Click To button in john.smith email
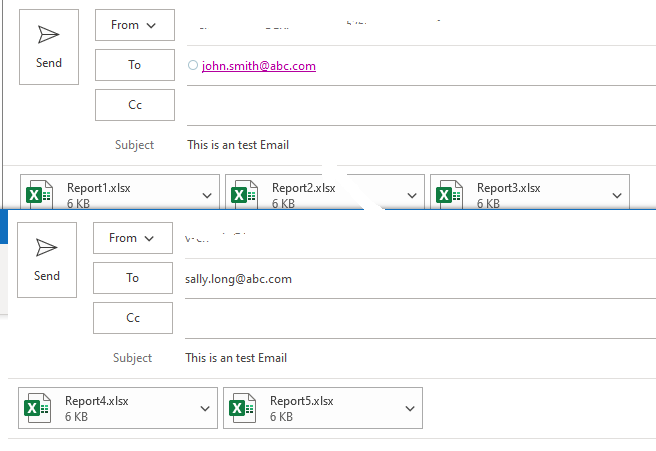 coord(135,65)
